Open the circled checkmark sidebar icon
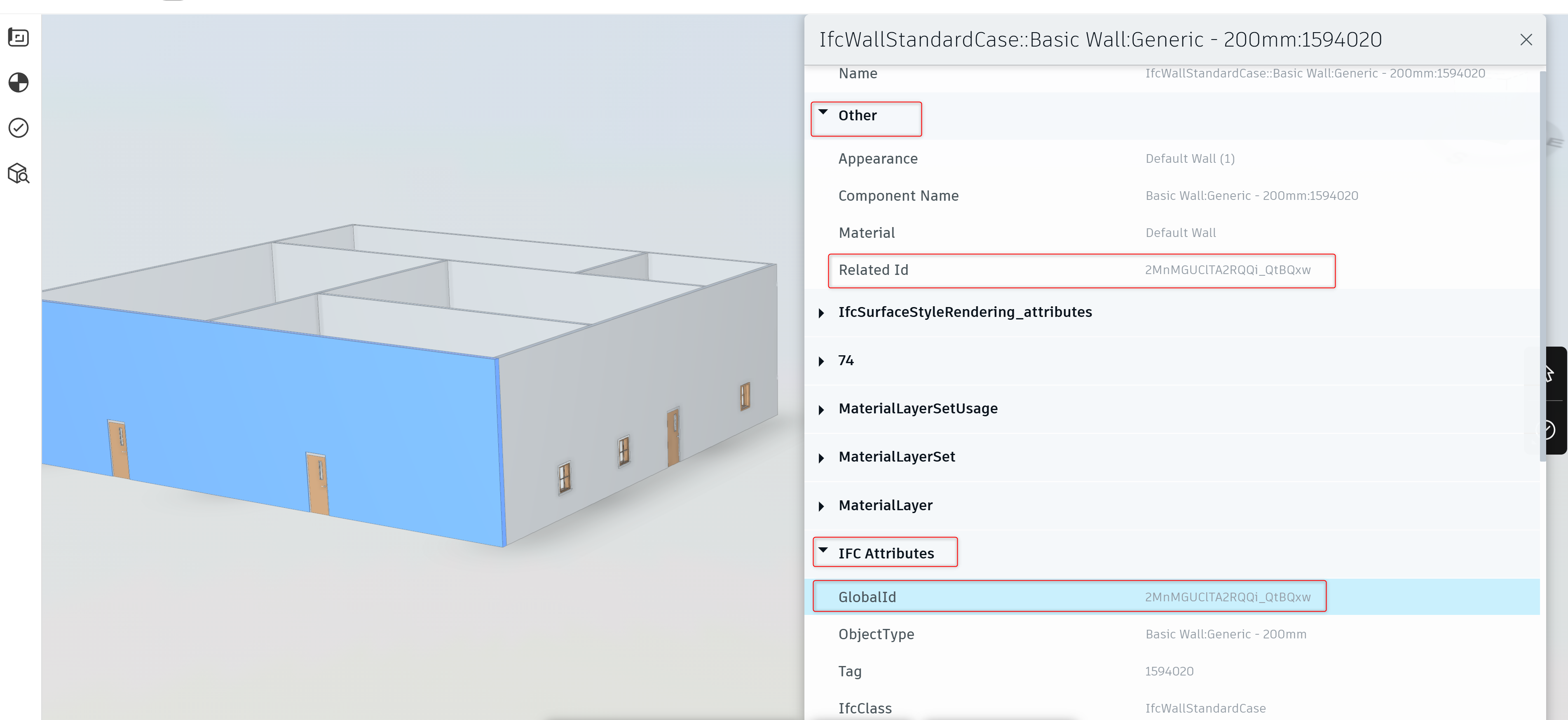 coord(18,128)
